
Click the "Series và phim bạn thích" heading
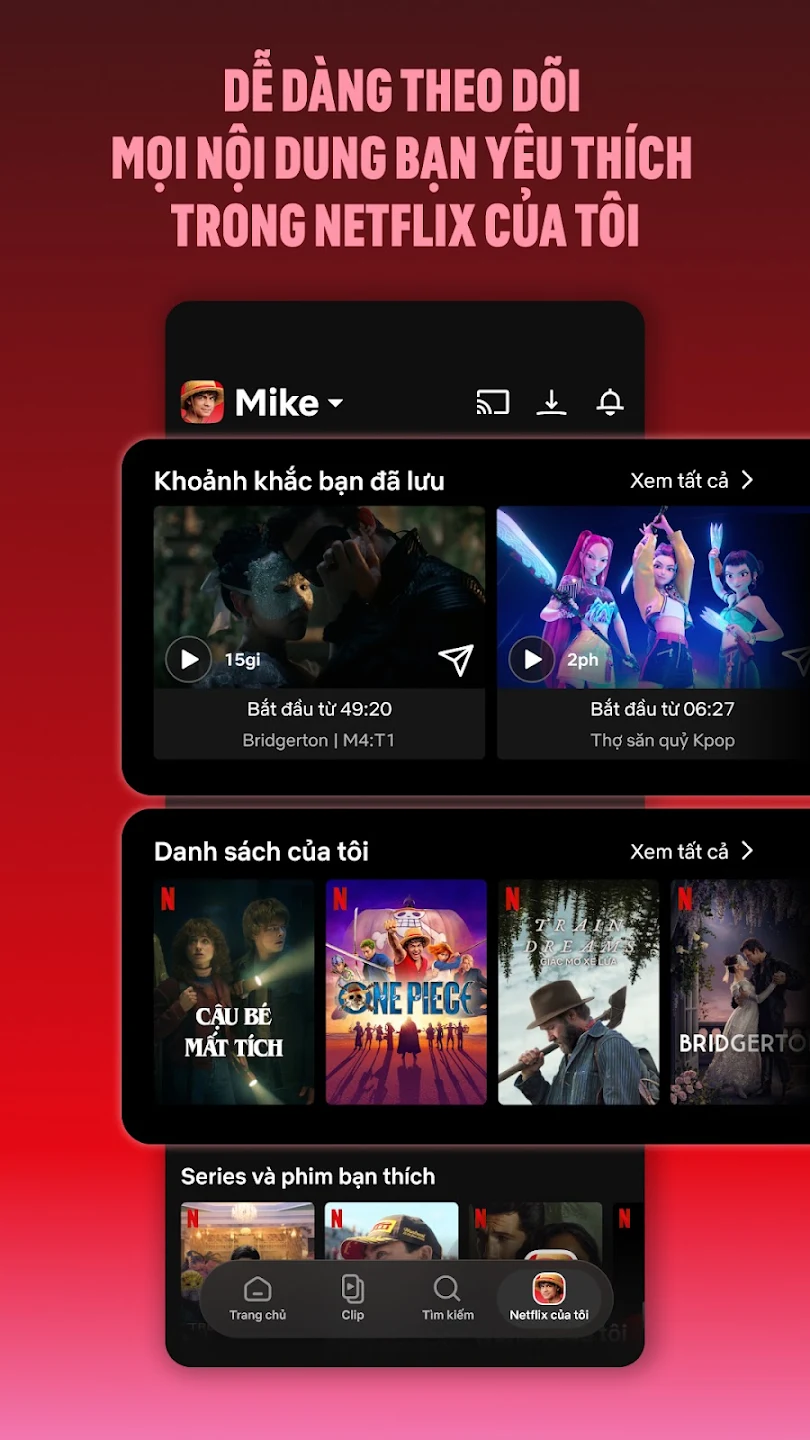click(308, 1176)
